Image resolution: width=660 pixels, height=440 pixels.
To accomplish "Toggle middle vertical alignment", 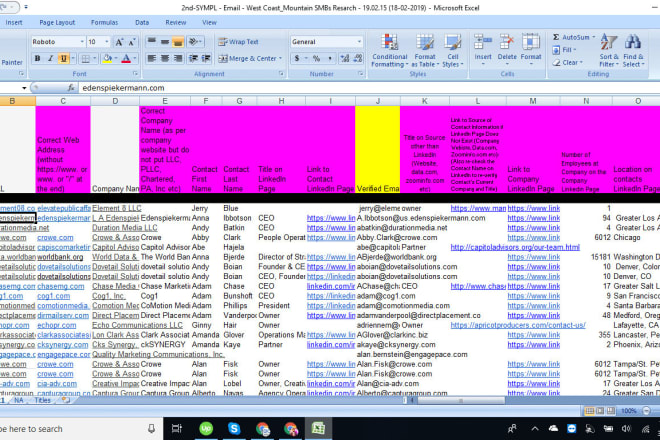I will [165, 42].
